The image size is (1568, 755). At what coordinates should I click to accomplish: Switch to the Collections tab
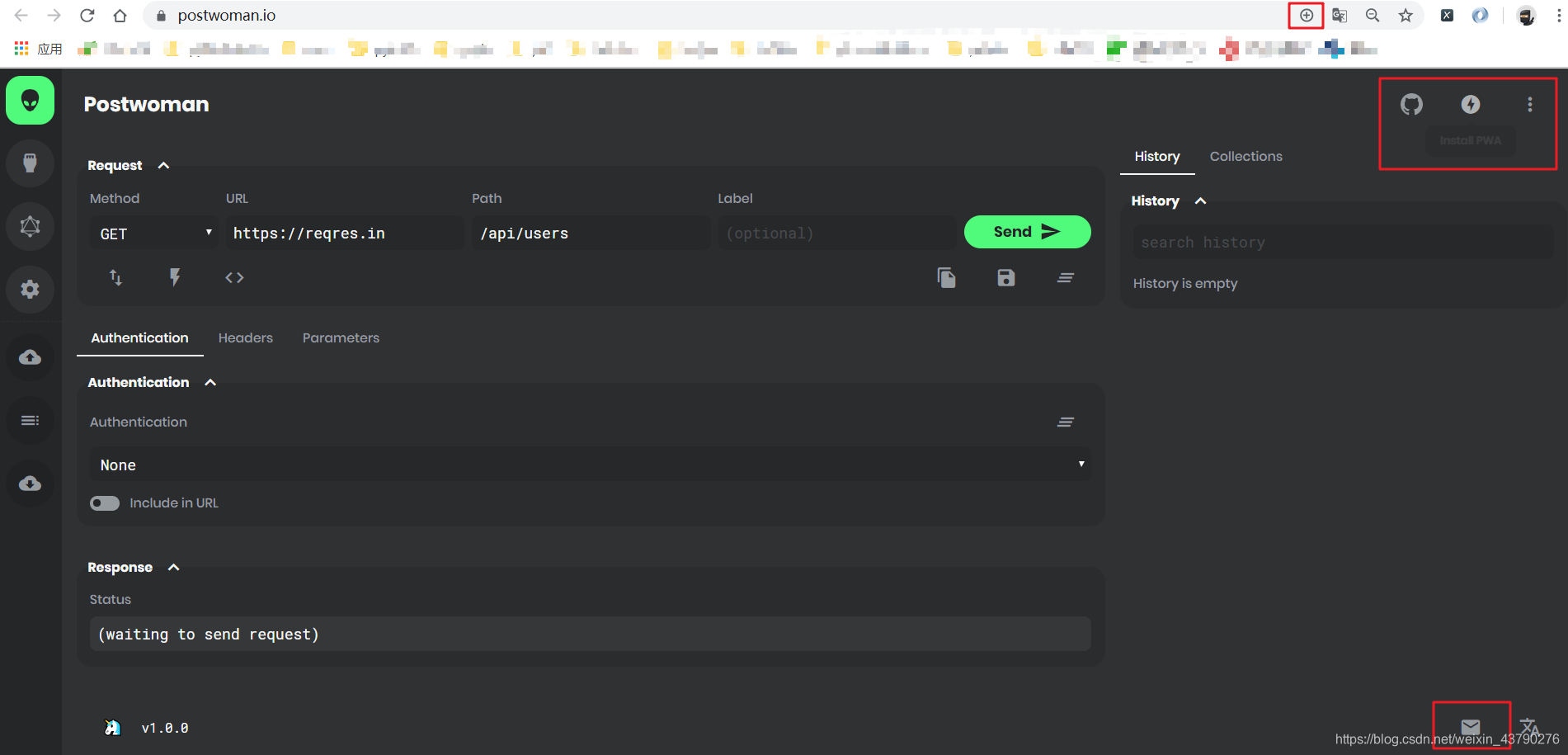pos(1246,156)
